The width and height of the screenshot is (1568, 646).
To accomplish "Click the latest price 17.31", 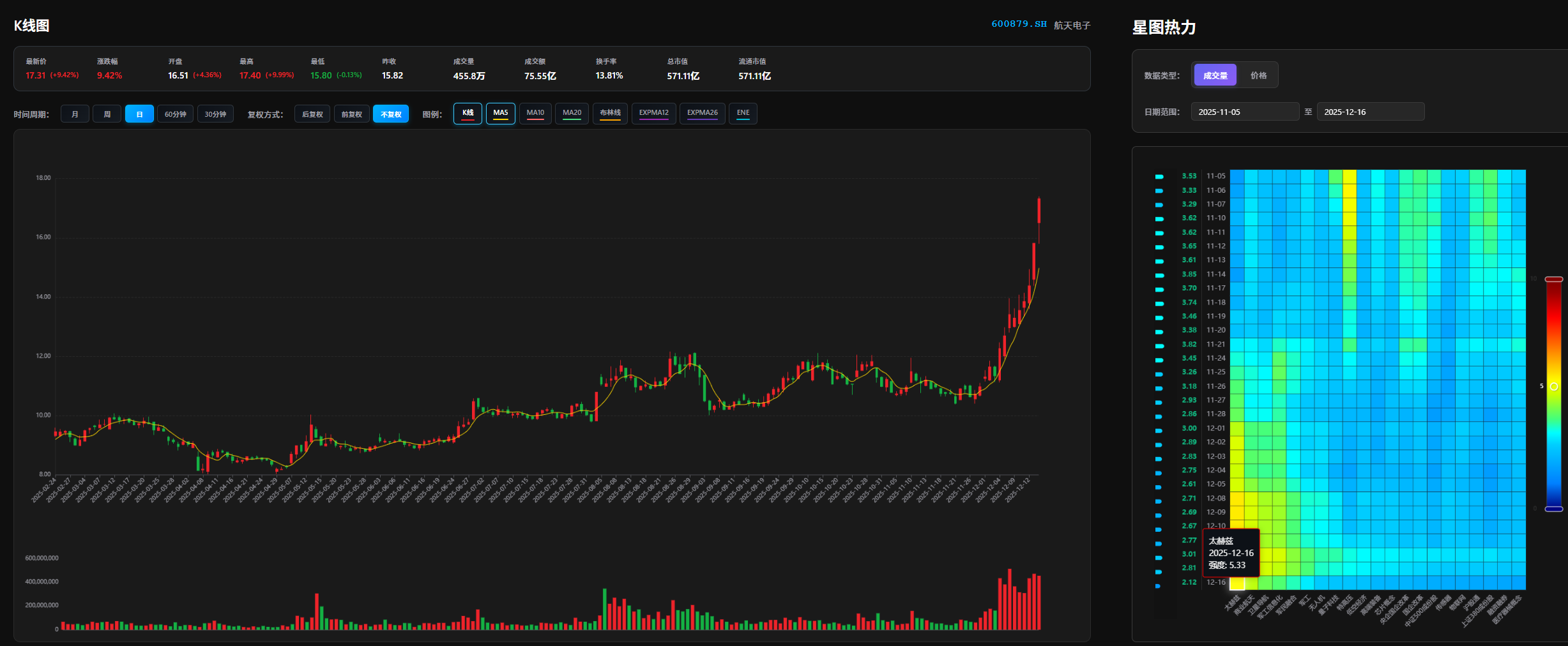I will click(36, 75).
